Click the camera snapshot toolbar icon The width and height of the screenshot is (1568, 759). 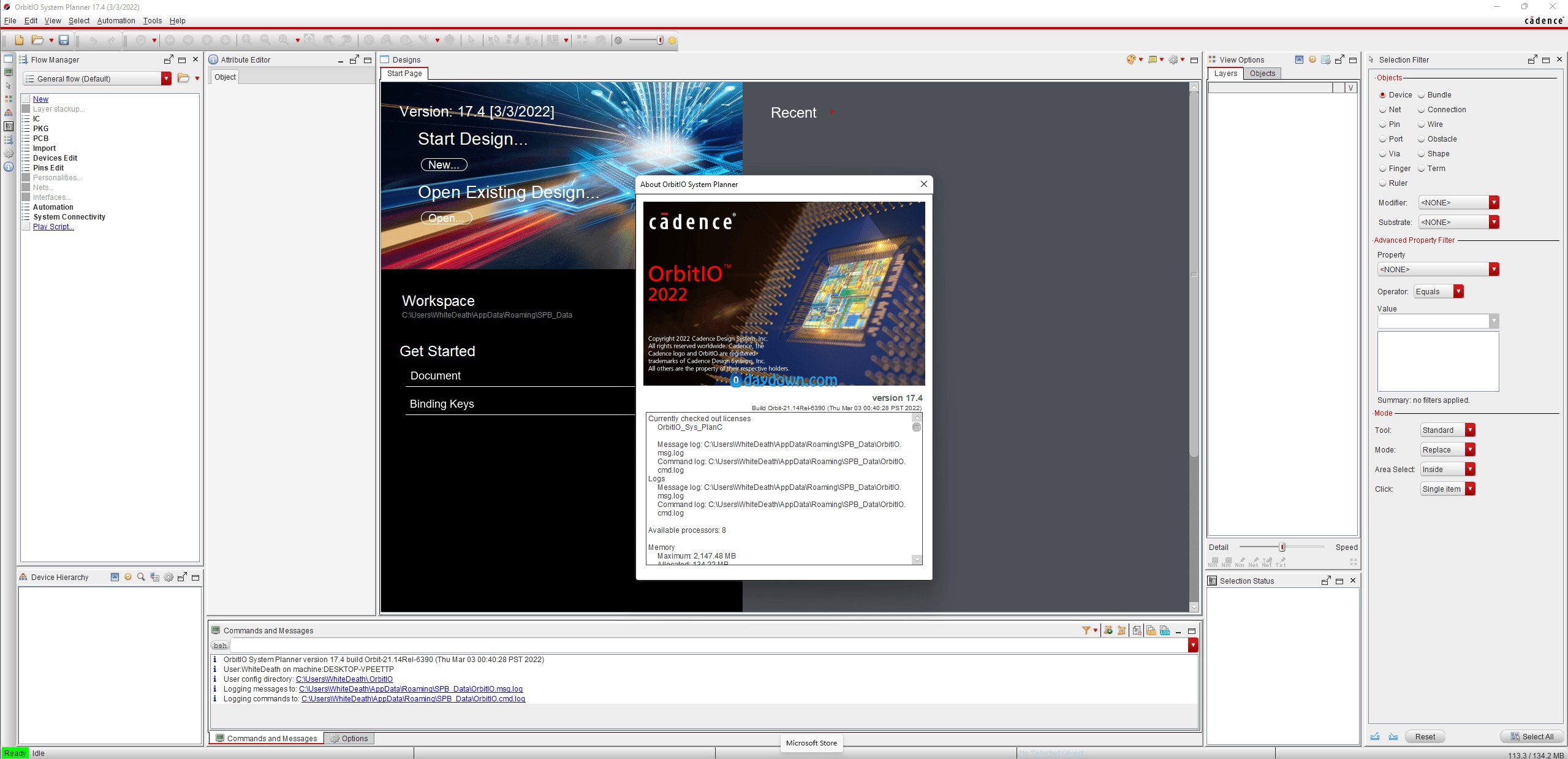coord(600,40)
